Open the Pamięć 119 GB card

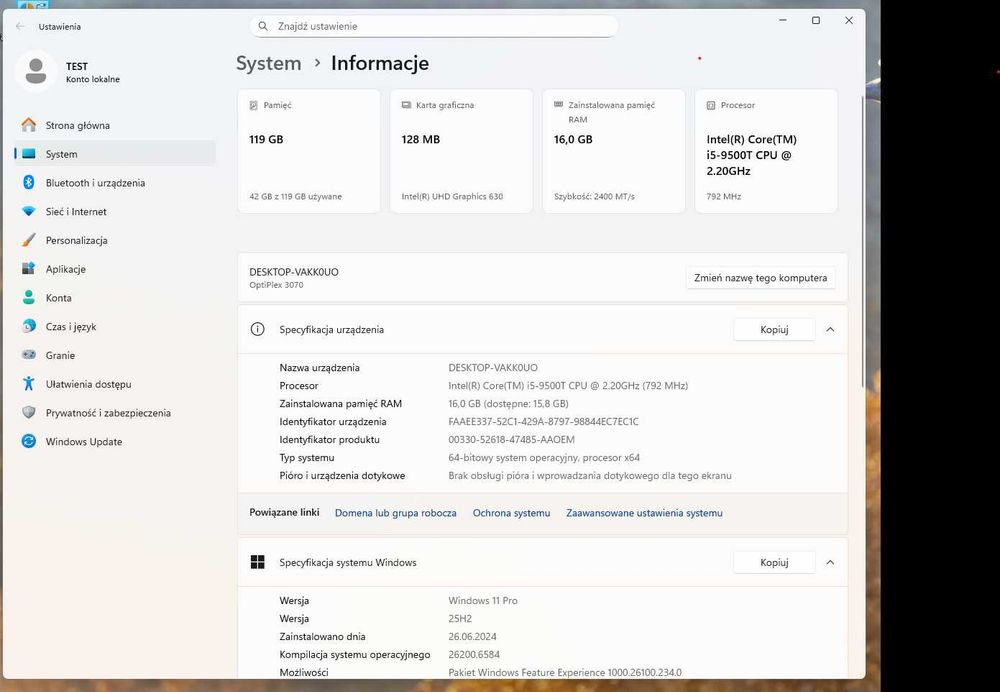click(x=309, y=151)
